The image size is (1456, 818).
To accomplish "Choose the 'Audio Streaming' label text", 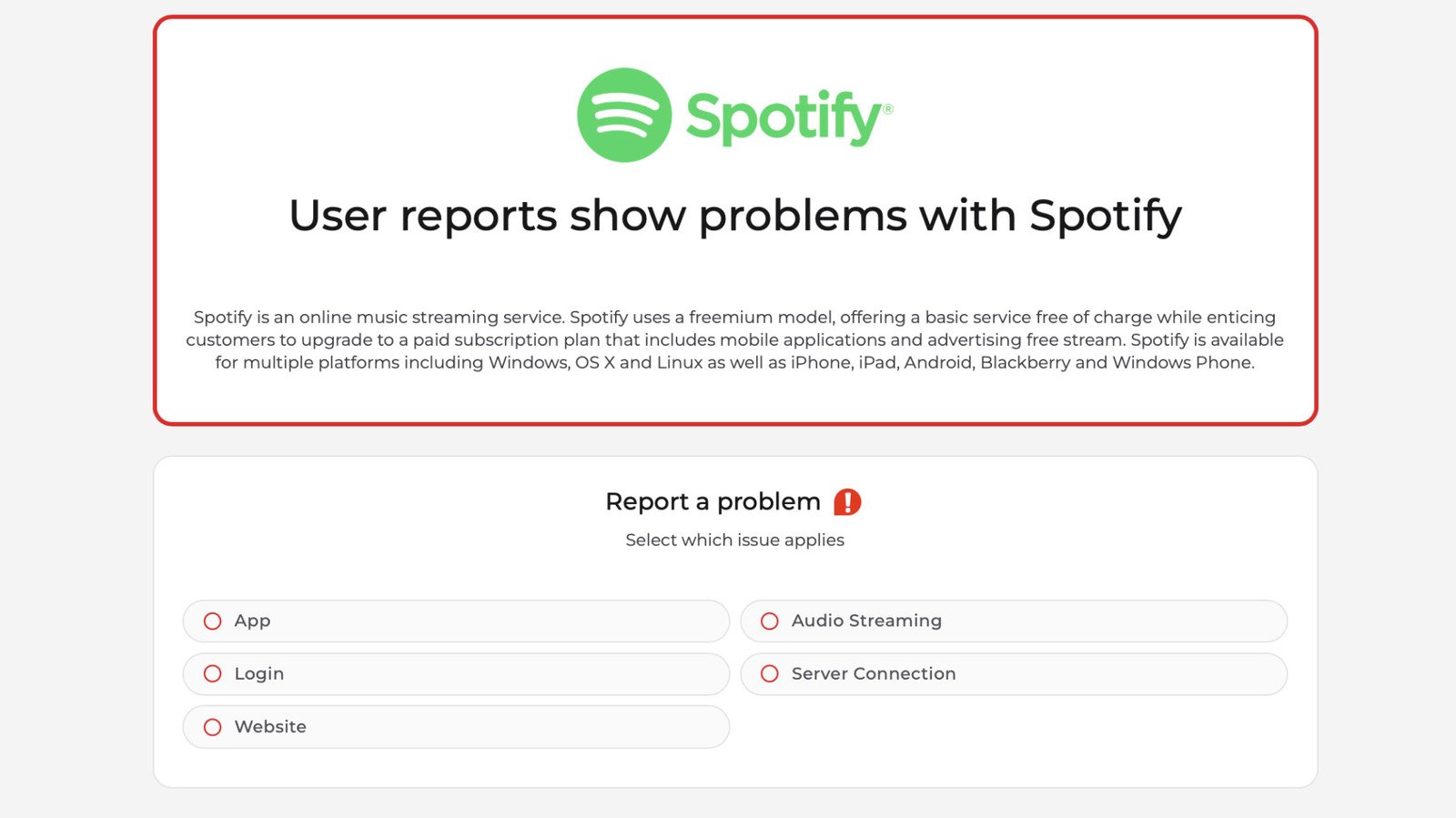I will click(x=866, y=621).
